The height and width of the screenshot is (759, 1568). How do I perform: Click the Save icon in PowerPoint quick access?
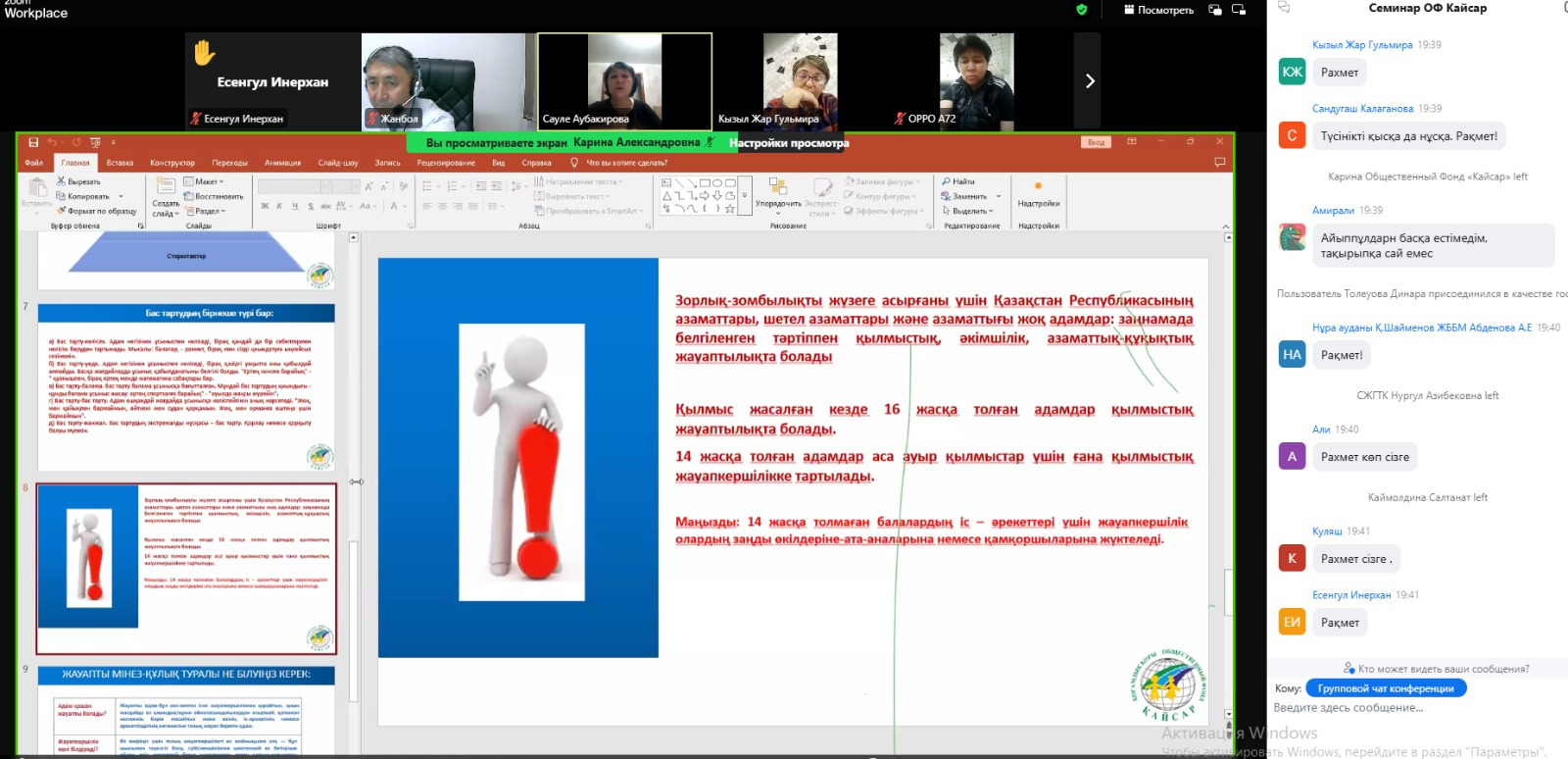[34, 142]
